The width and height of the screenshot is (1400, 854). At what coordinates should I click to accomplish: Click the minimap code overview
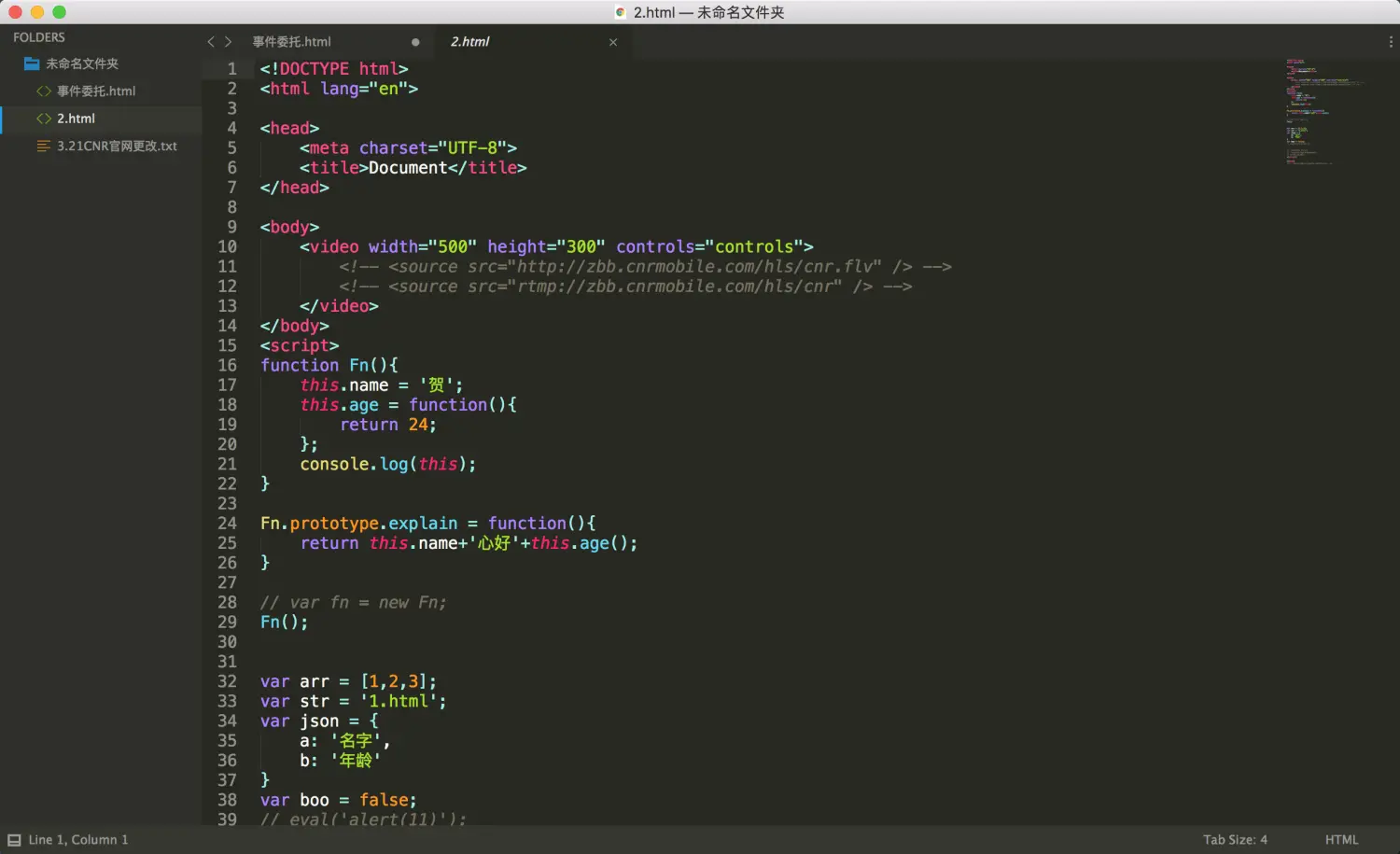click(x=1325, y=112)
